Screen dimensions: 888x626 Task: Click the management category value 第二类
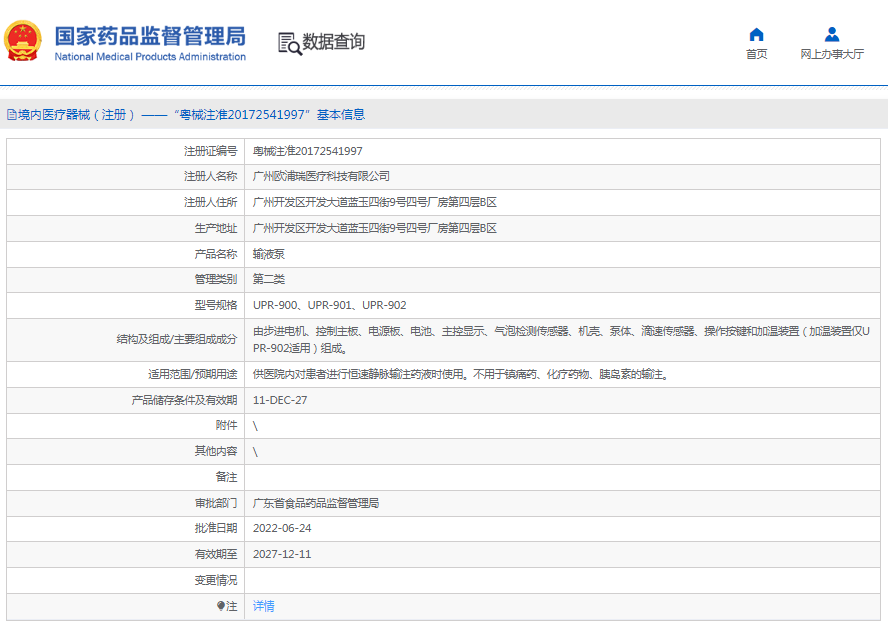[268, 279]
